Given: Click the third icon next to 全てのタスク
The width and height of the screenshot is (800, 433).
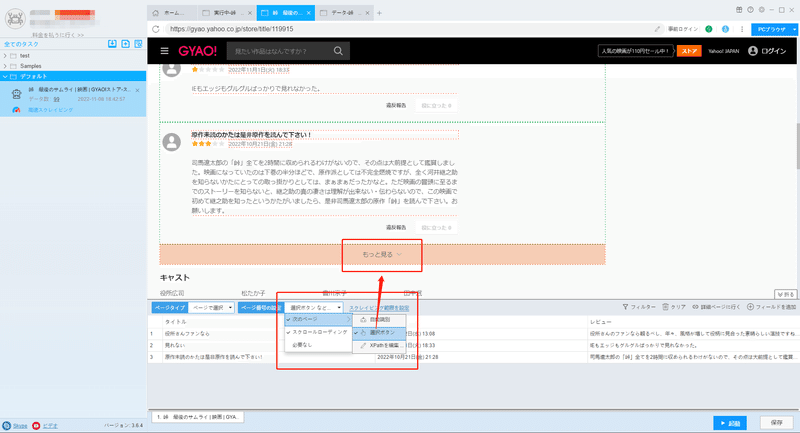Looking at the screenshot, I should click(138, 44).
